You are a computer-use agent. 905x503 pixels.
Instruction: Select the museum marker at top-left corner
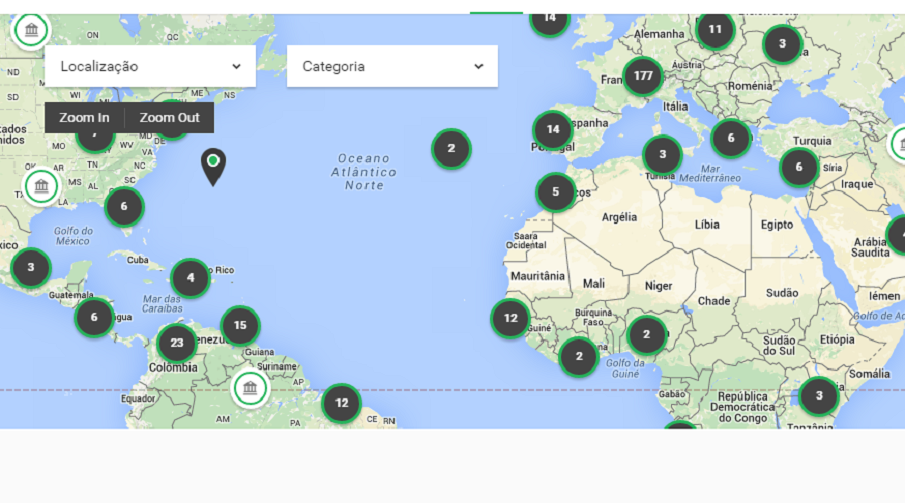31,30
